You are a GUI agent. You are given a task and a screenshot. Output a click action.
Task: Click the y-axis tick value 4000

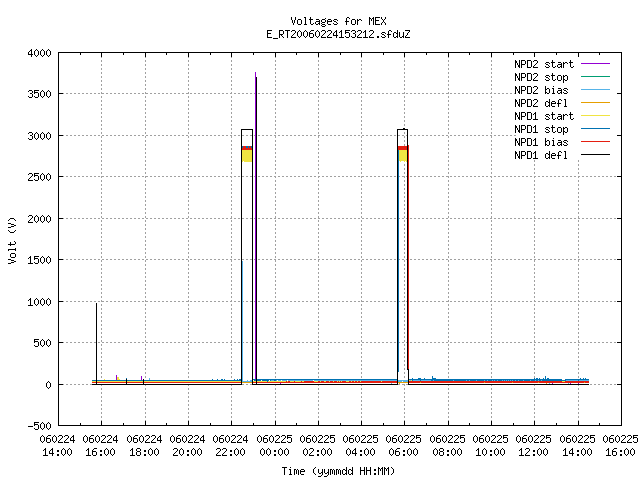(39, 53)
